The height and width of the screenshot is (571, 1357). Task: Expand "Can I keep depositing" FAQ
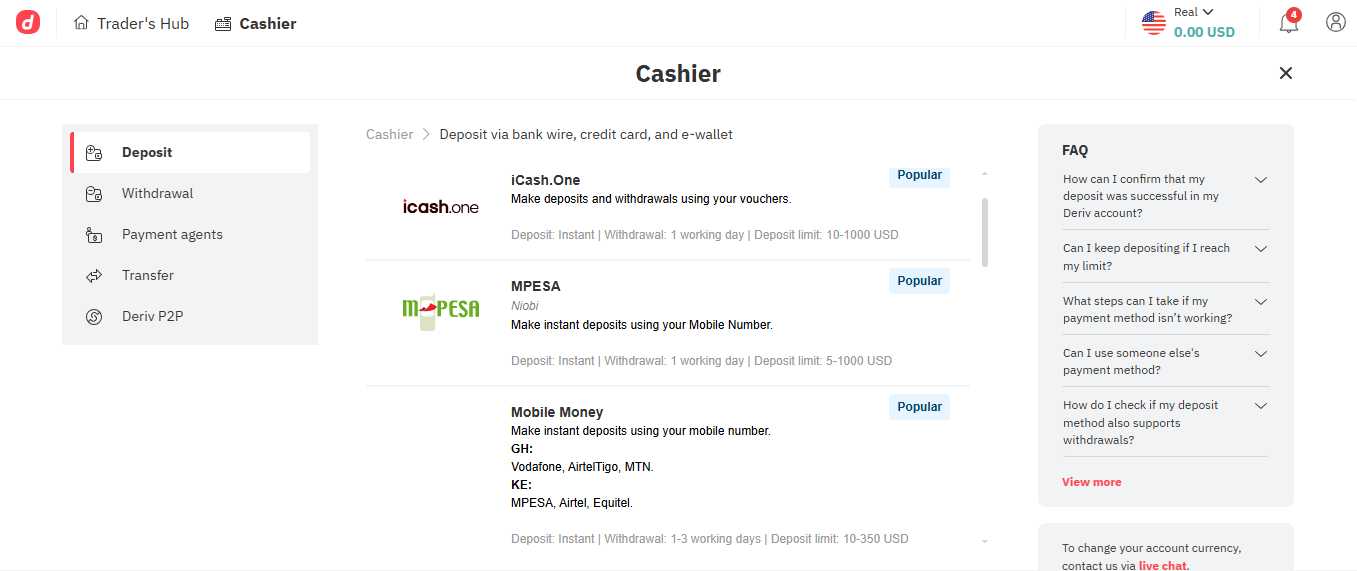(1261, 249)
